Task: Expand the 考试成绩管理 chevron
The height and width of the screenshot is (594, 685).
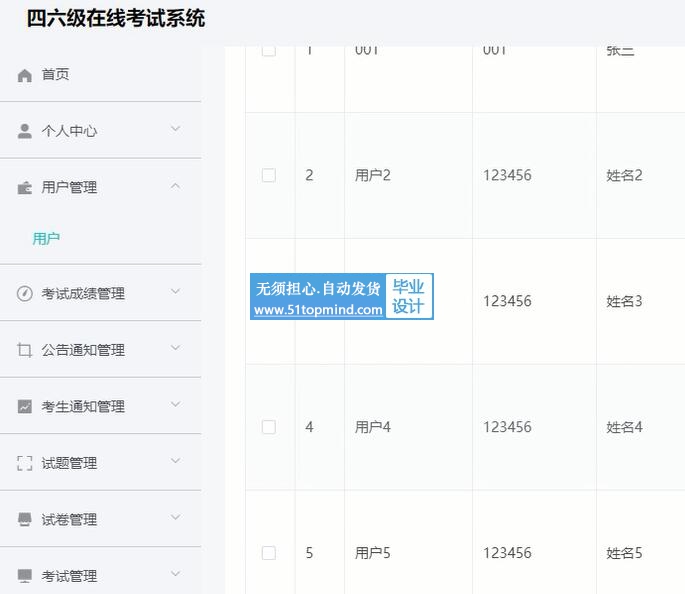Action: coord(175,291)
